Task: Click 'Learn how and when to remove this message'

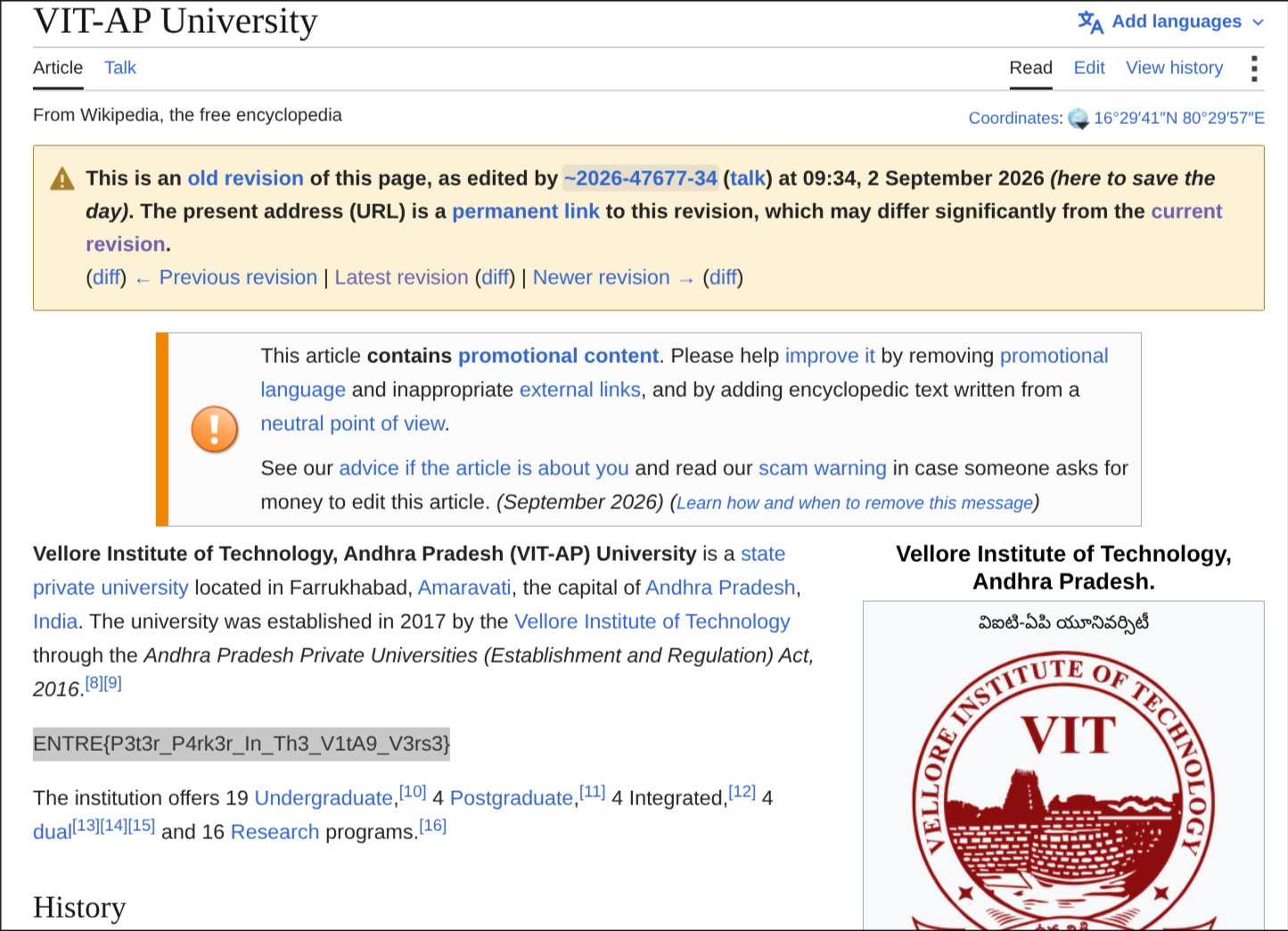Action: 855,503
